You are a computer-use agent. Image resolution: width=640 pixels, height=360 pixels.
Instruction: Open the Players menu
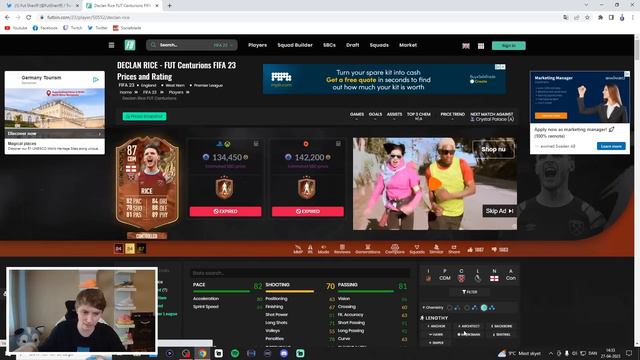click(x=258, y=45)
